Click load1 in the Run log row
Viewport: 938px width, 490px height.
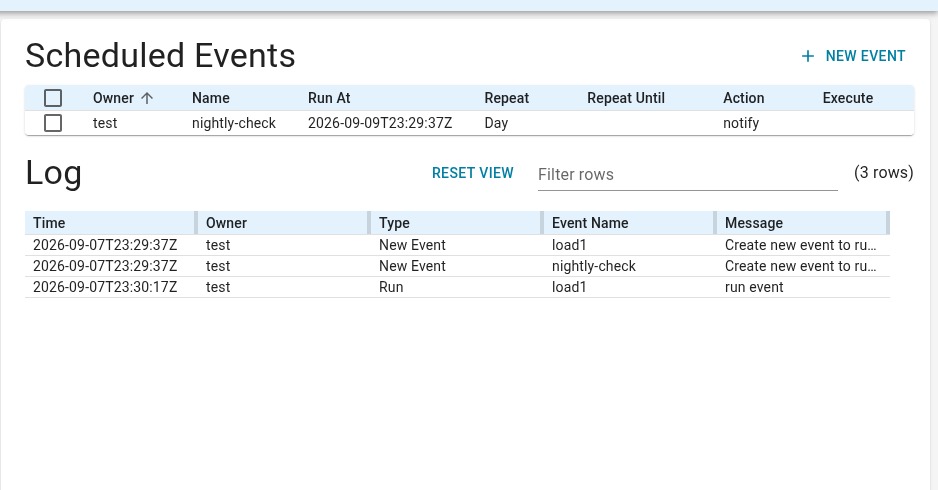tap(569, 287)
